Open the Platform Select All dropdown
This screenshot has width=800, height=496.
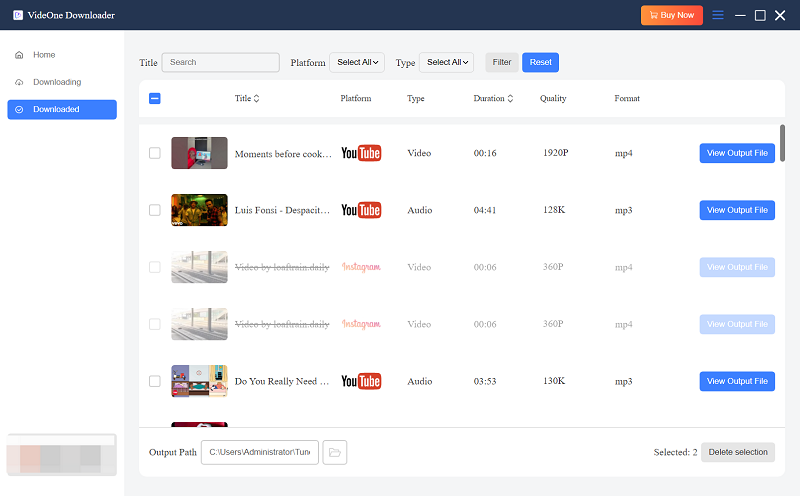[x=357, y=62]
